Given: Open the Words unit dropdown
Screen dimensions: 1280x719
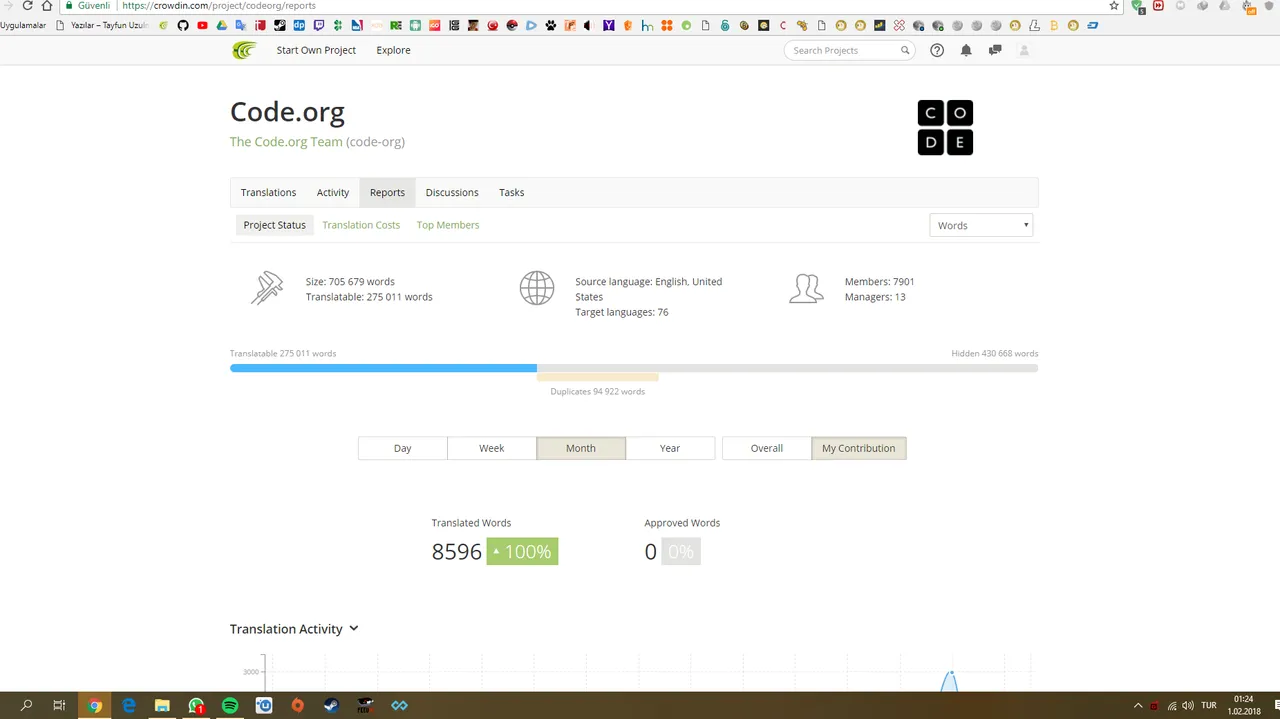Looking at the screenshot, I should pyautogui.click(x=981, y=225).
